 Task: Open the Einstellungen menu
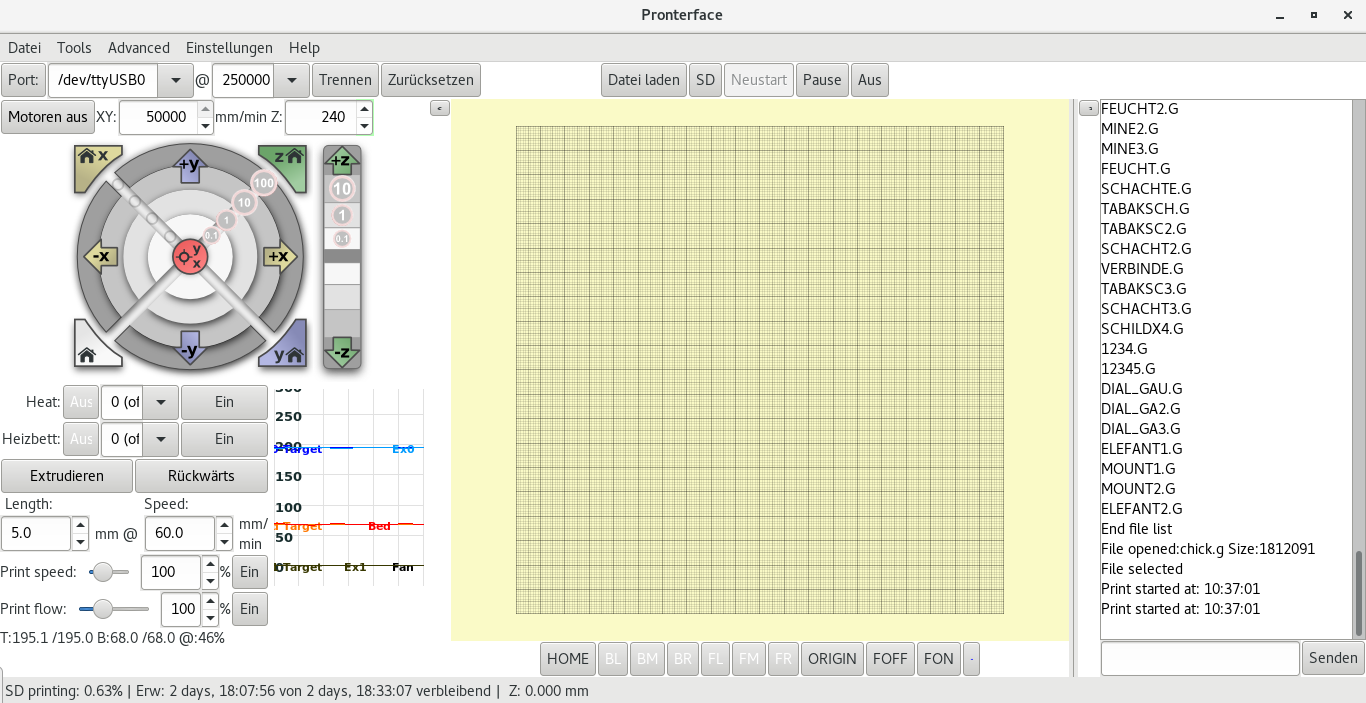[x=229, y=48]
